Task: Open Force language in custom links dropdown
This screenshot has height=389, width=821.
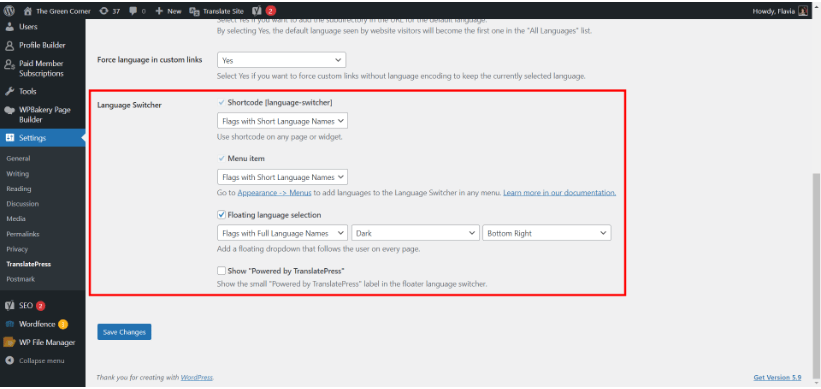Action: 282,60
